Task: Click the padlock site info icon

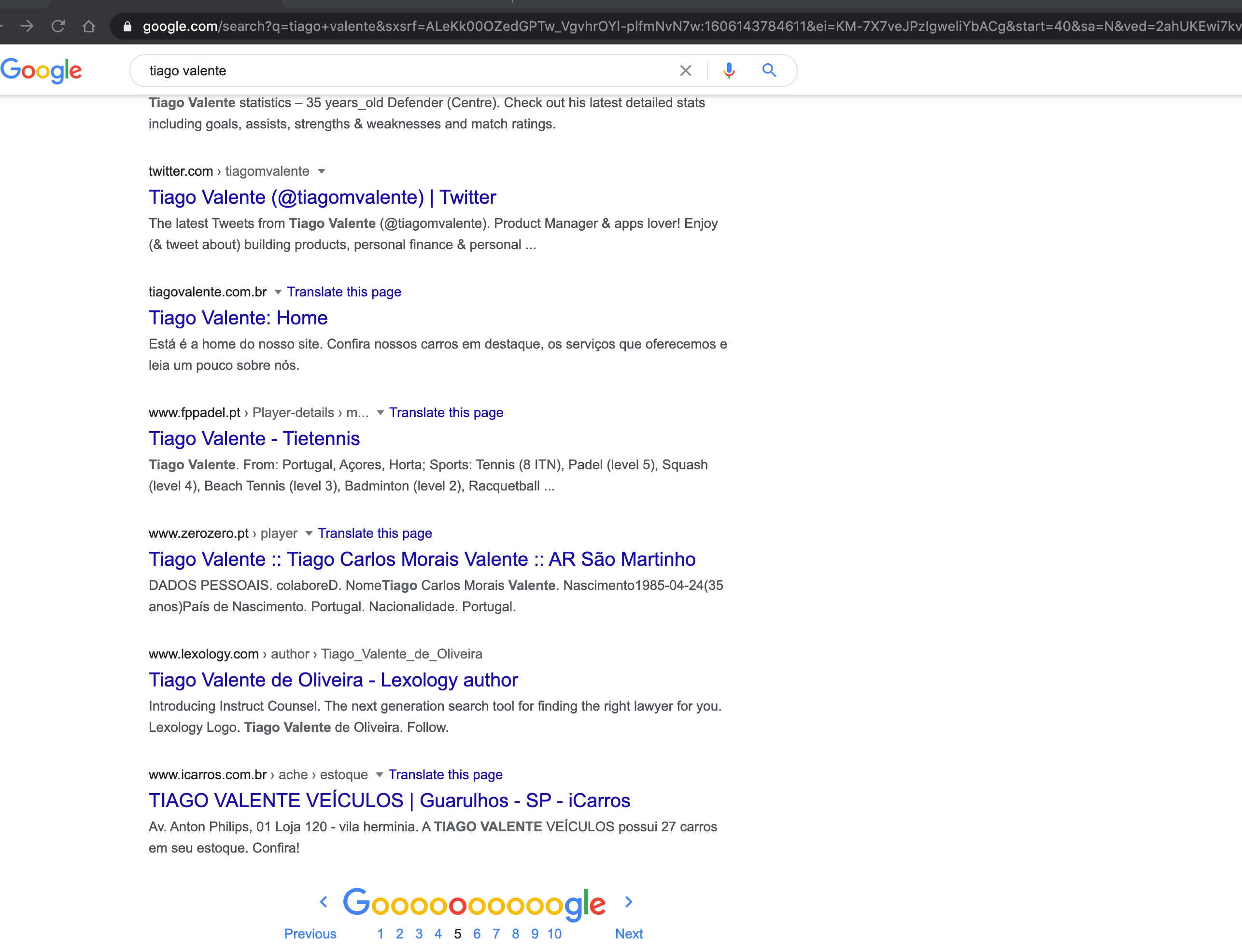Action: [x=127, y=27]
